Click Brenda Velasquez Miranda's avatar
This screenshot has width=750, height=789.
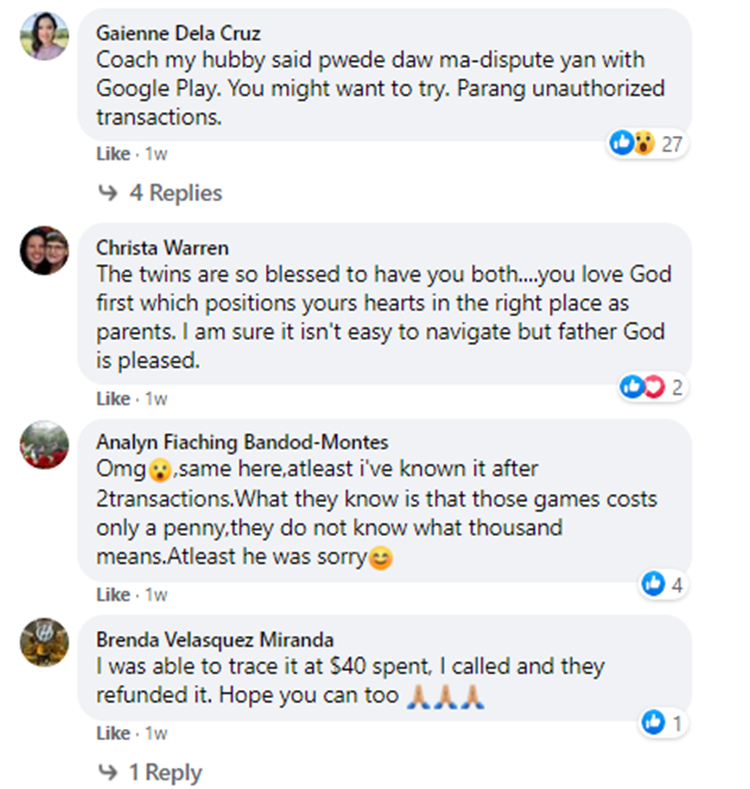click(44, 642)
